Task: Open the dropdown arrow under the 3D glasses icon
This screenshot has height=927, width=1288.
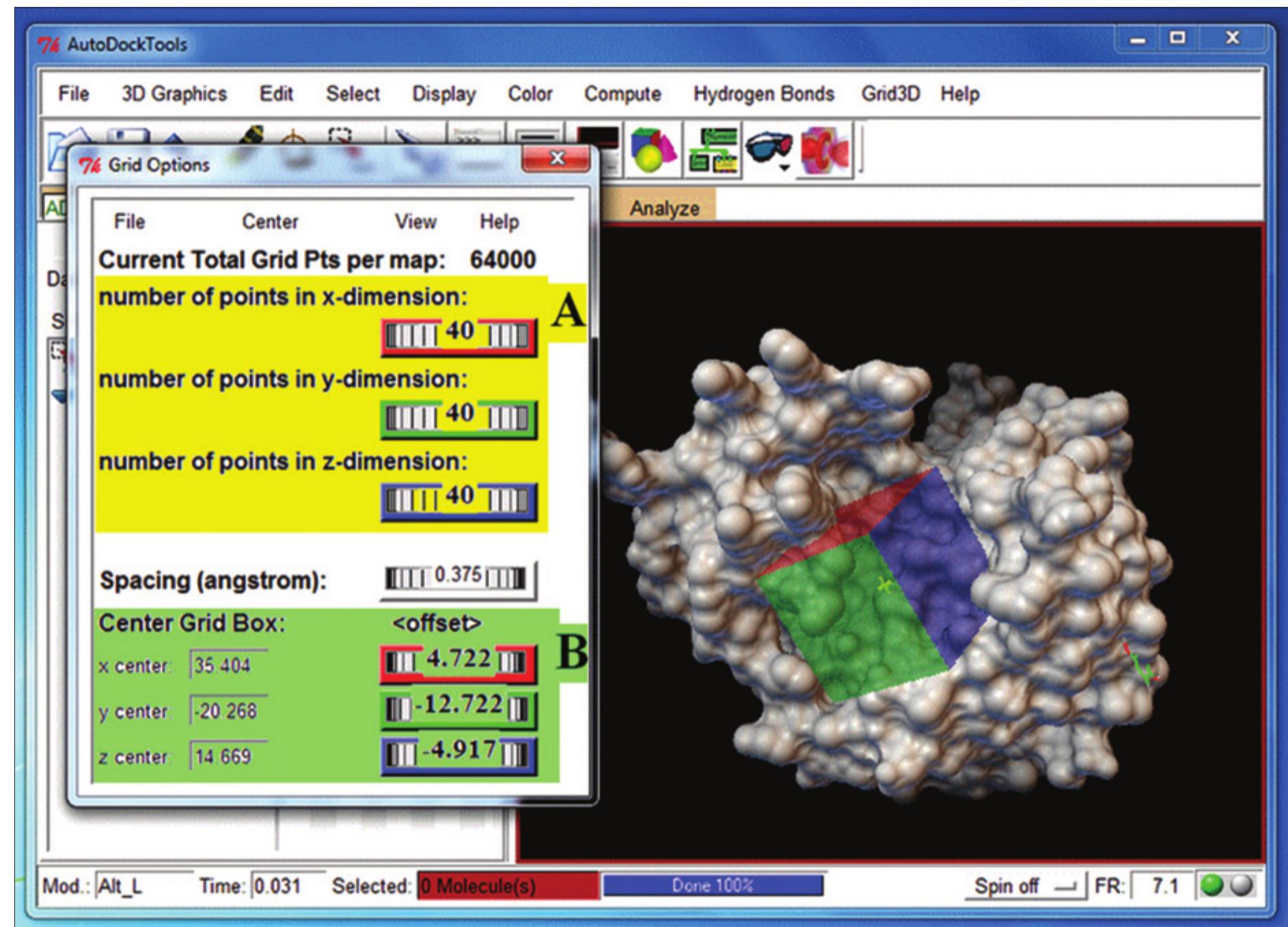Action: point(784,167)
